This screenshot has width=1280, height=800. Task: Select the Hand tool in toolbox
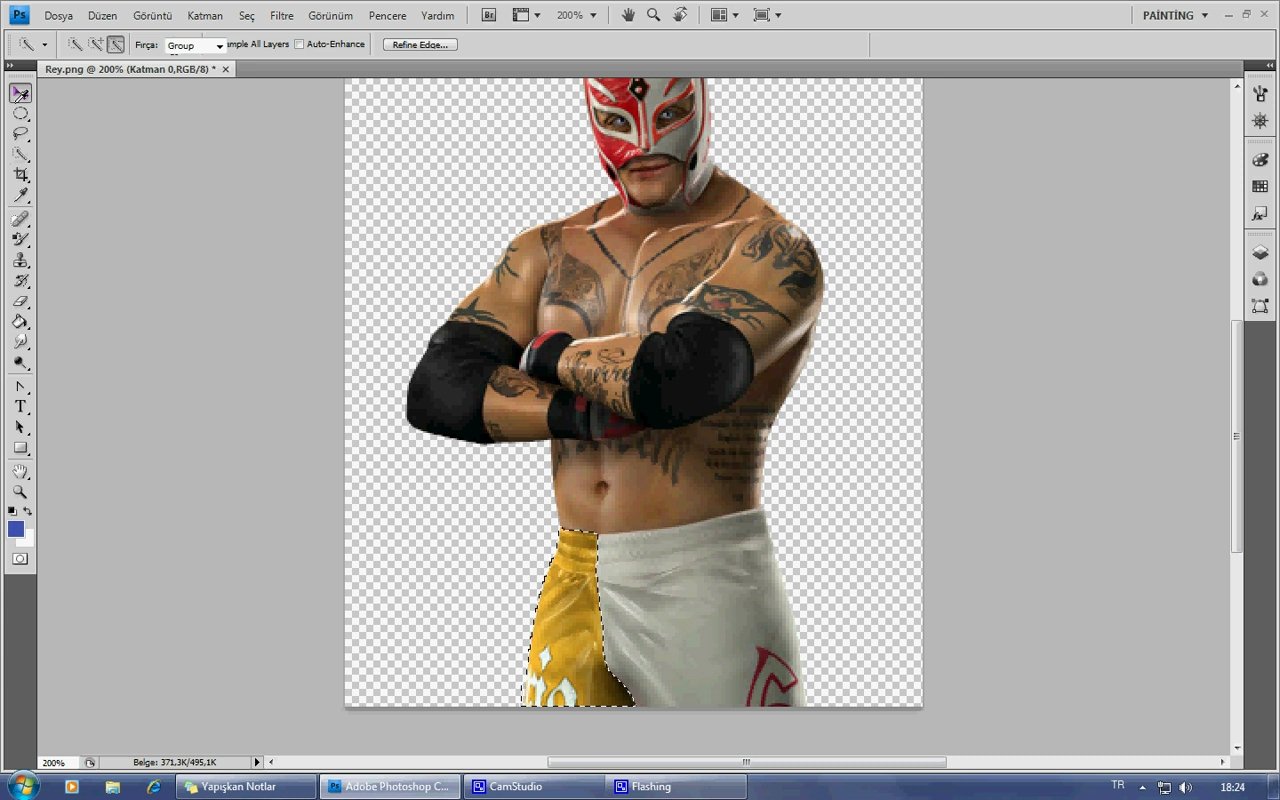click(x=20, y=471)
